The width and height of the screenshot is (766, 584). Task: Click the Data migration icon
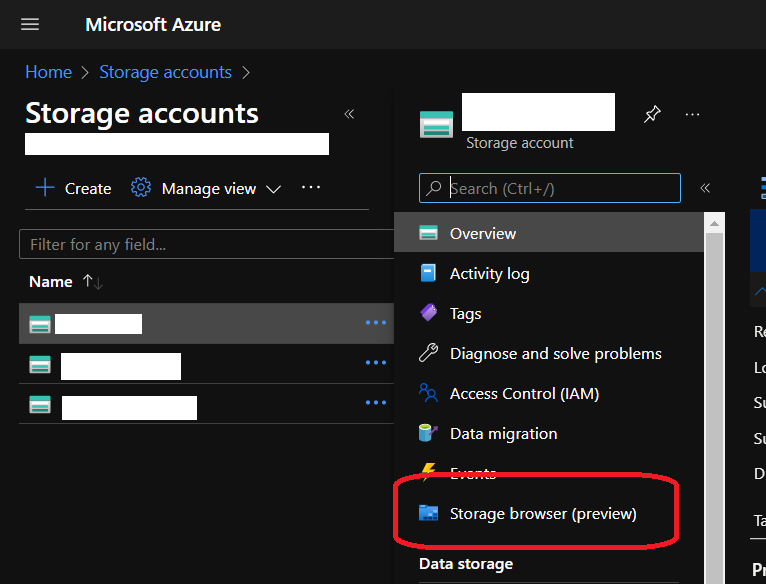[429, 433]
